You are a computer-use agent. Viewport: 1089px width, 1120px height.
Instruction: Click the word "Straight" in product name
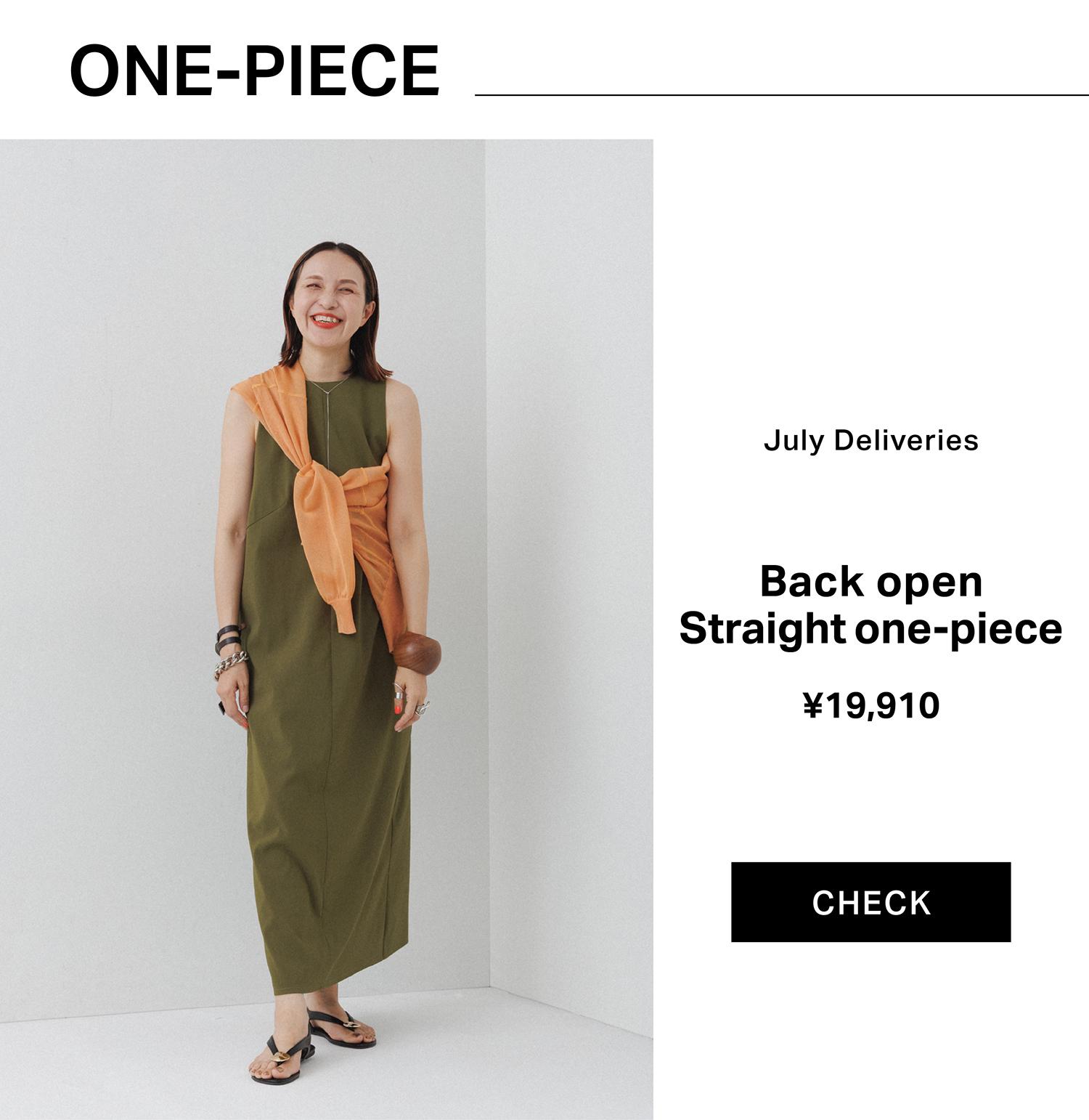click(762, 629)
